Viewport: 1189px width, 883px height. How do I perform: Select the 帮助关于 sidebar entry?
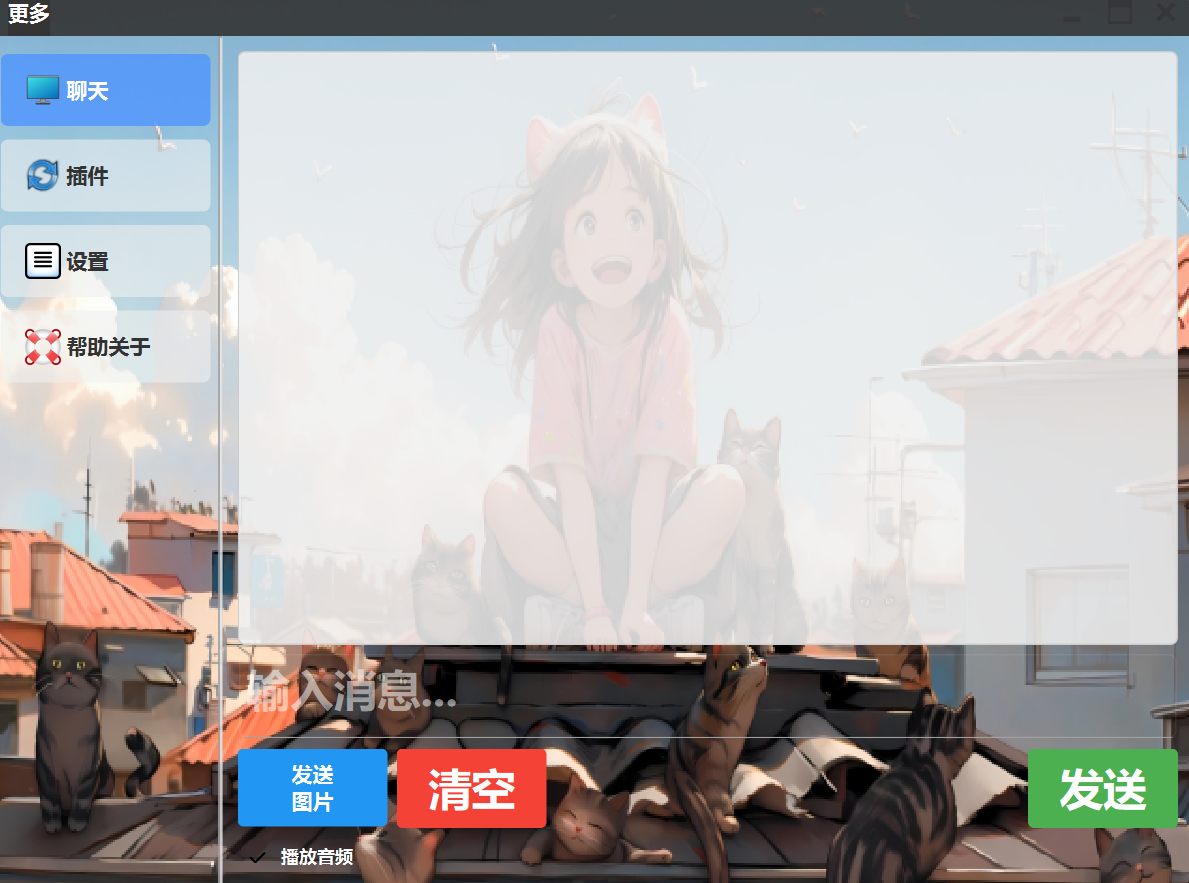(104, 346)
